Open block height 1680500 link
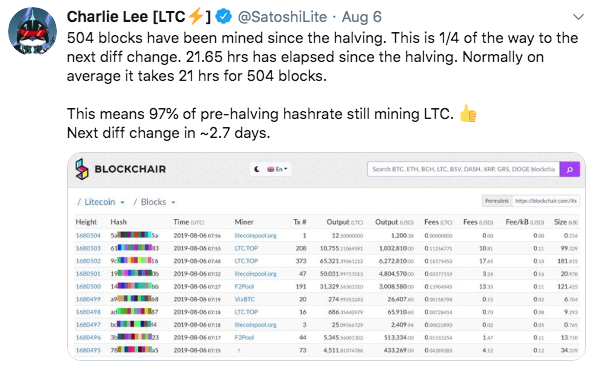594x369 pixels. pyautogui.click(x=88, y=286)
